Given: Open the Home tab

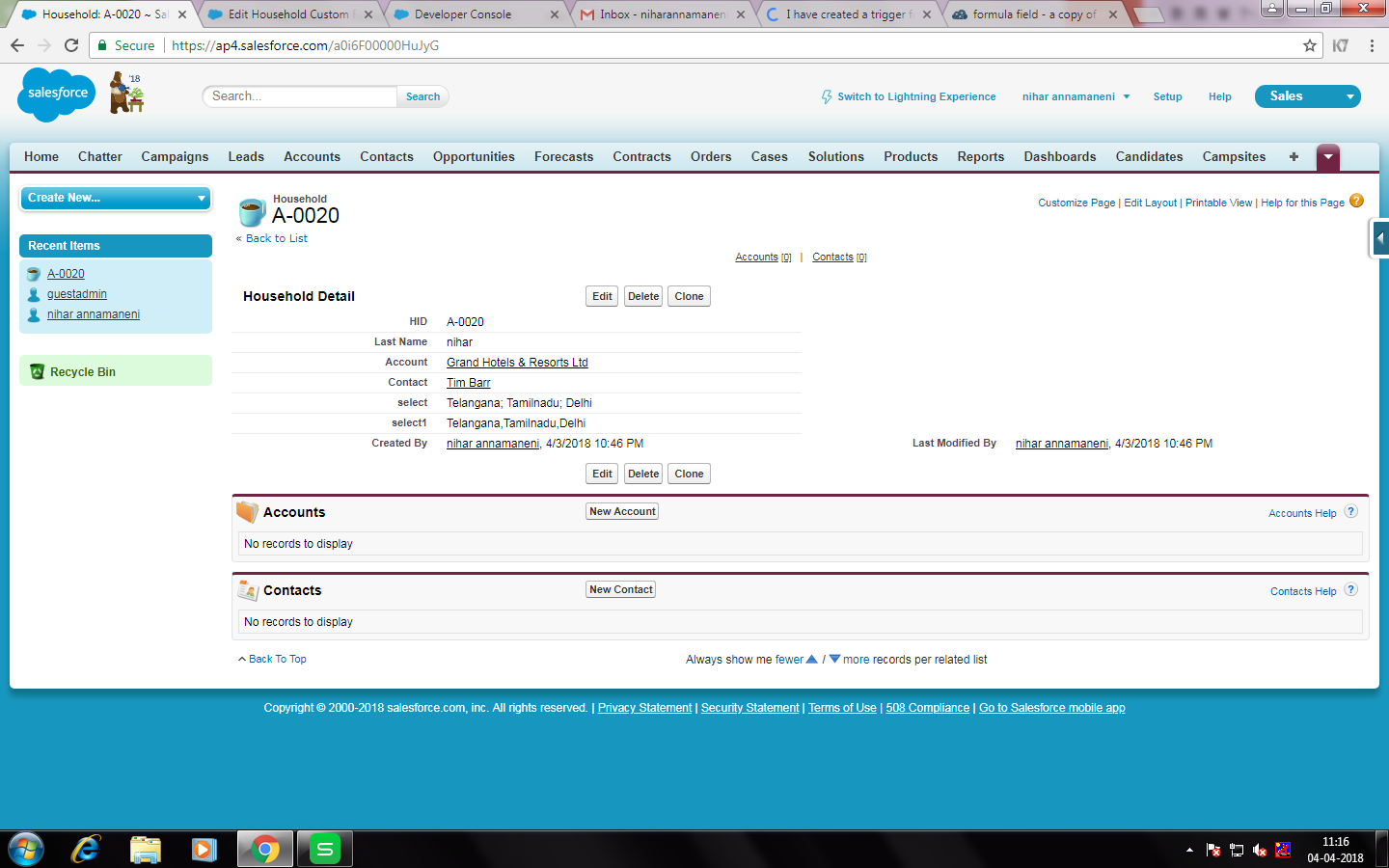Looking at the screenshot, I should click(x=41, y=156).
